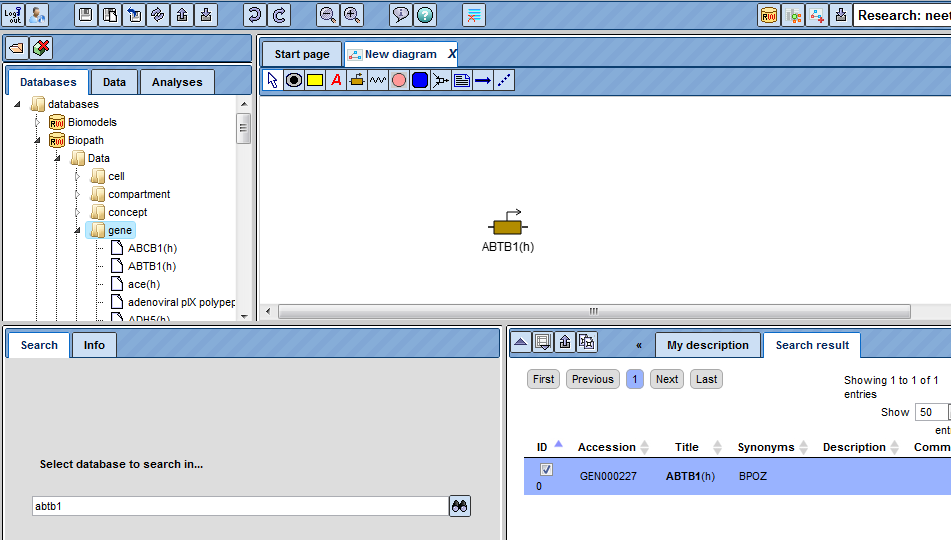
Task: Close the New diagram tab
Action: 452,54
